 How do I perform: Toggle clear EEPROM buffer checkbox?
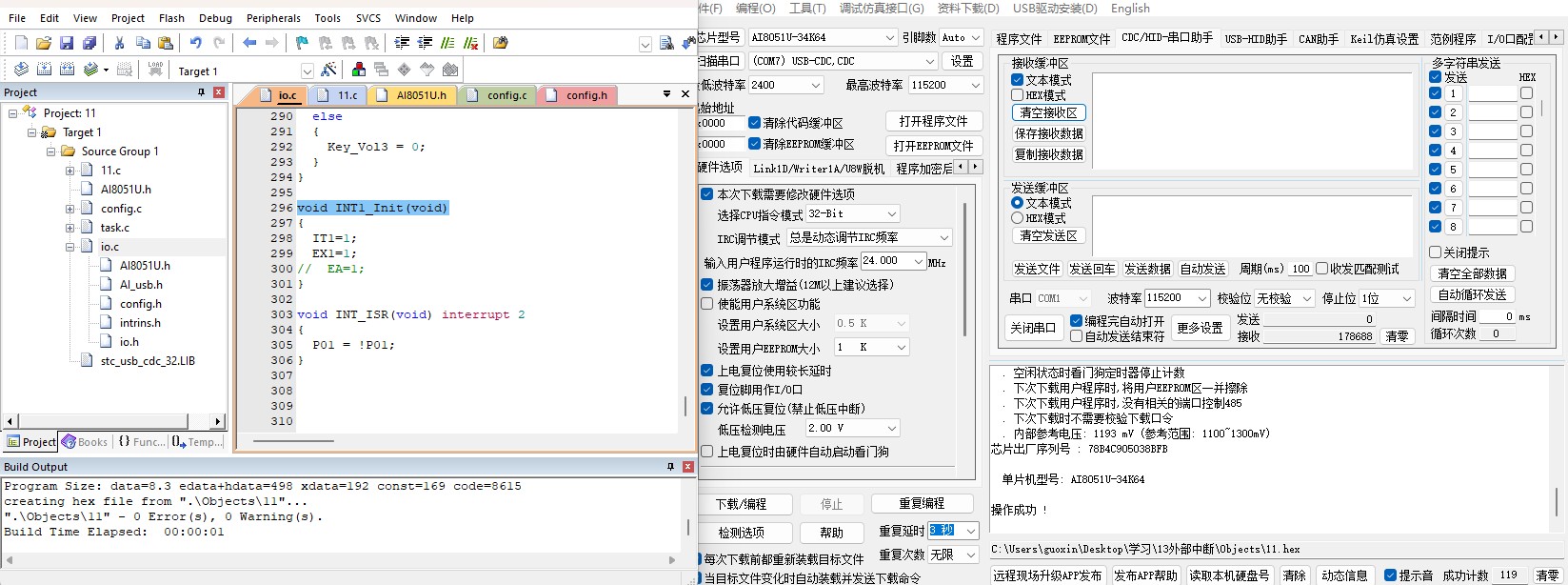754,144
